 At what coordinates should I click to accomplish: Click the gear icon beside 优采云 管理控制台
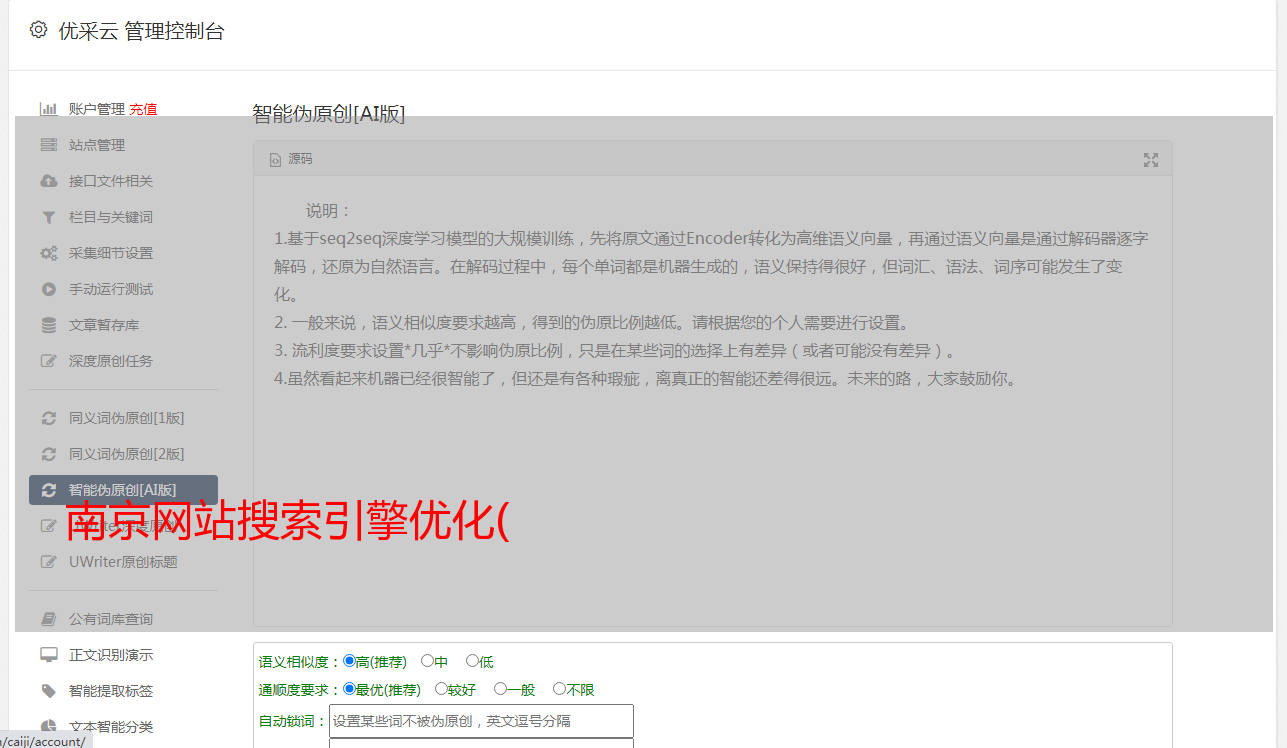[38, 30]
